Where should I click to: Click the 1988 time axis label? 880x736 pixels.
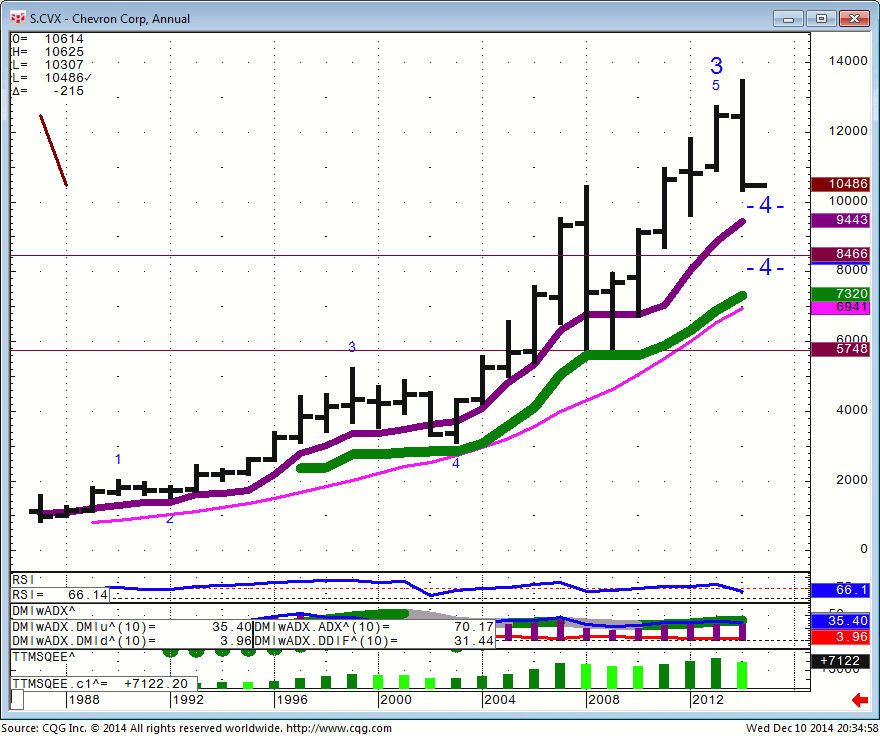(84, 700)
